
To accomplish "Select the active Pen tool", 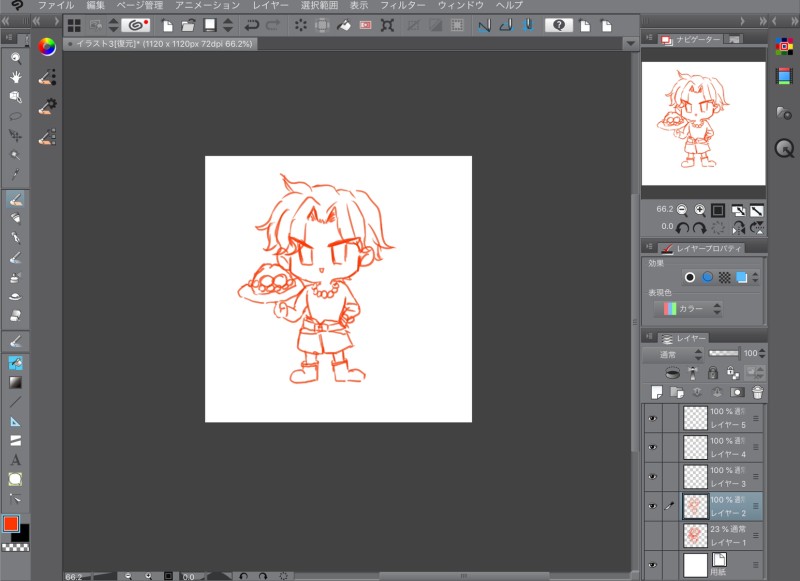I will tap(16, 199).
